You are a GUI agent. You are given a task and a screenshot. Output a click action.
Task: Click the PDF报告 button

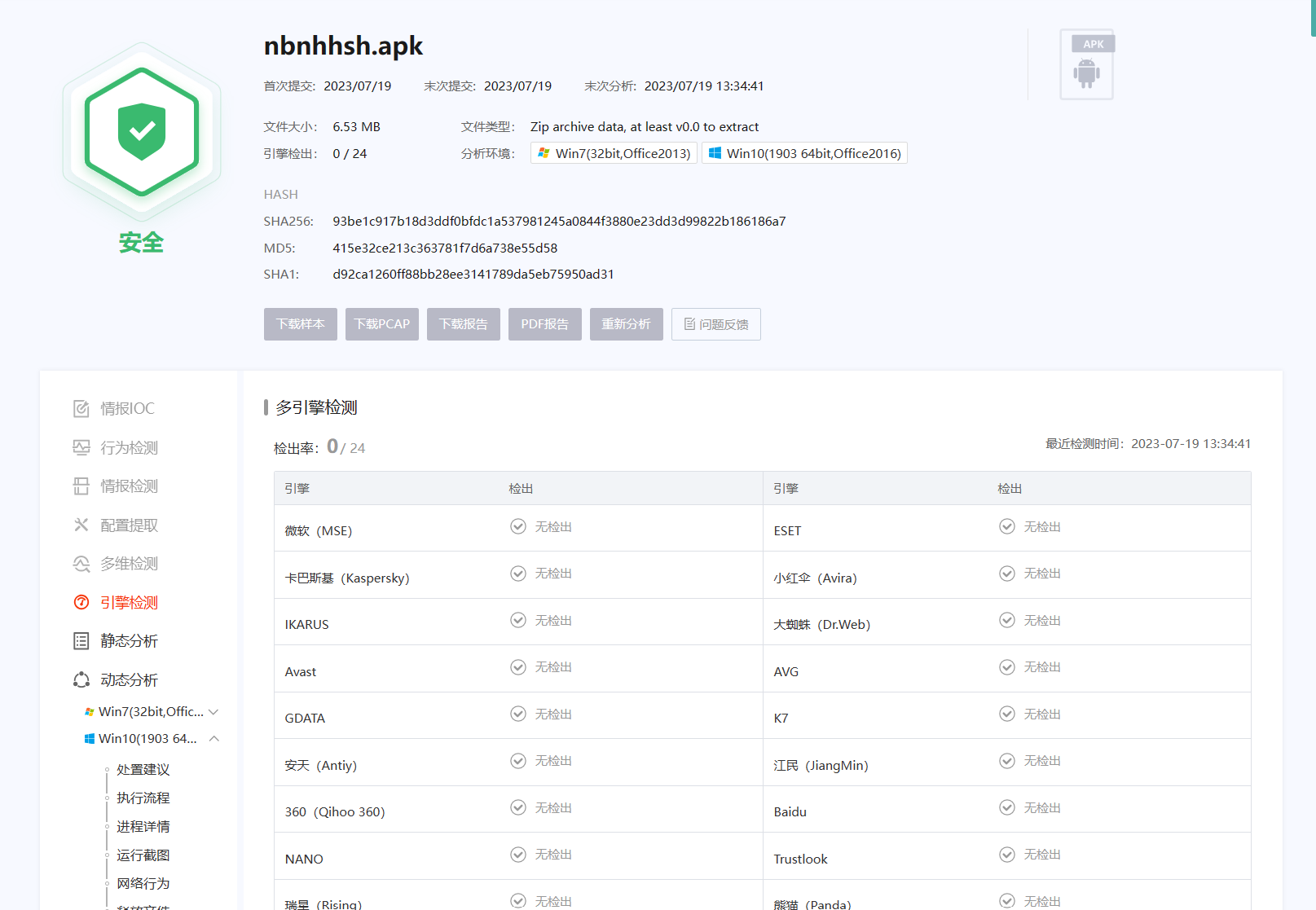tap(544, 323)
